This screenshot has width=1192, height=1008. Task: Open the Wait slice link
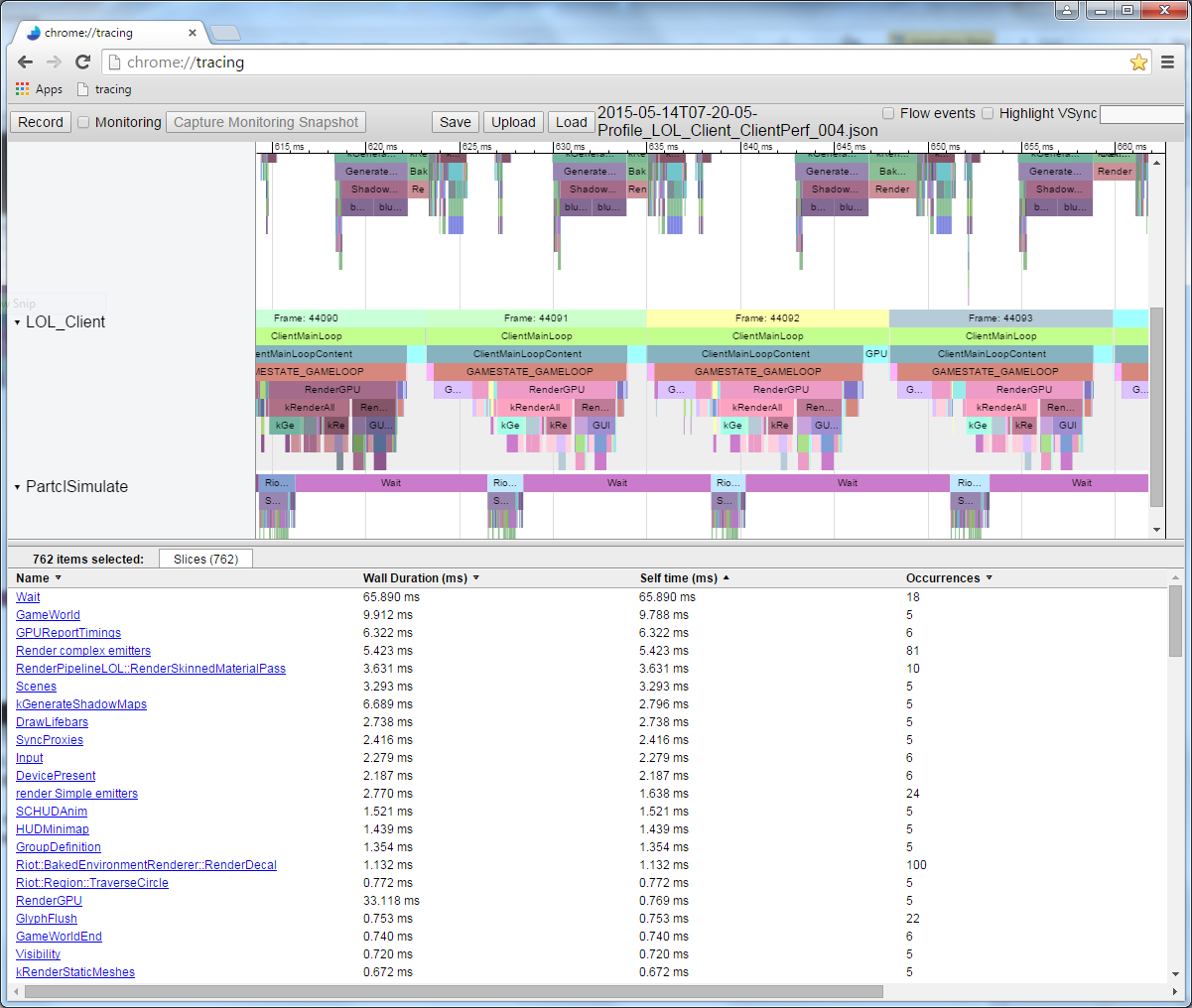pos(28,597)
